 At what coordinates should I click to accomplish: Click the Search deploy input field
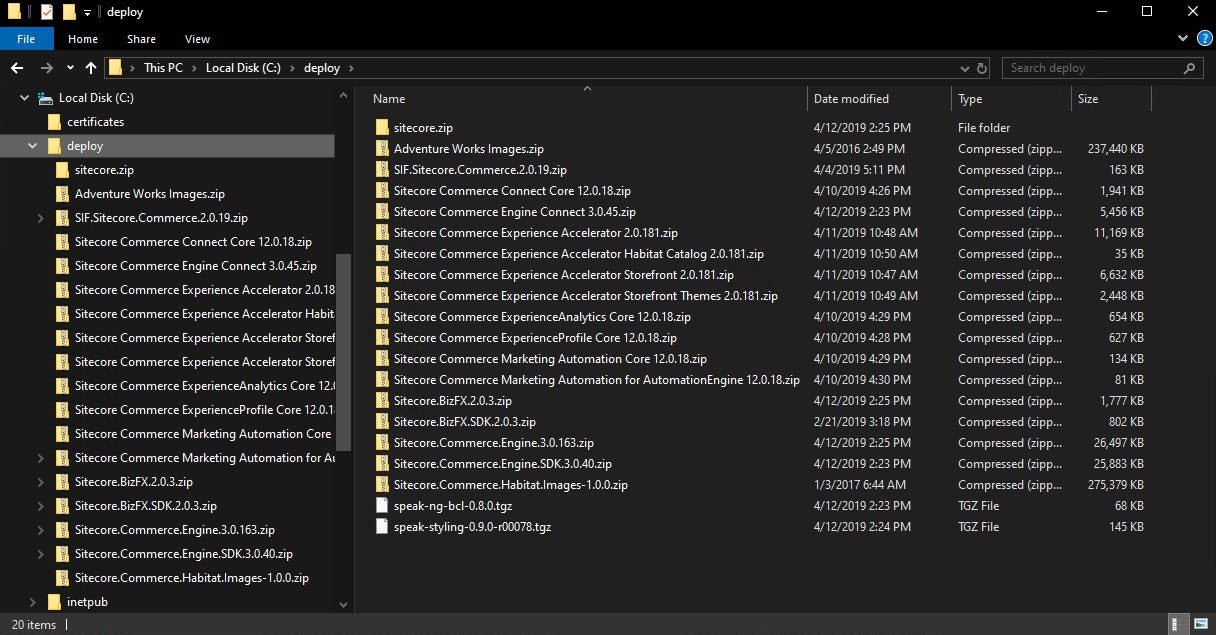1090,68
